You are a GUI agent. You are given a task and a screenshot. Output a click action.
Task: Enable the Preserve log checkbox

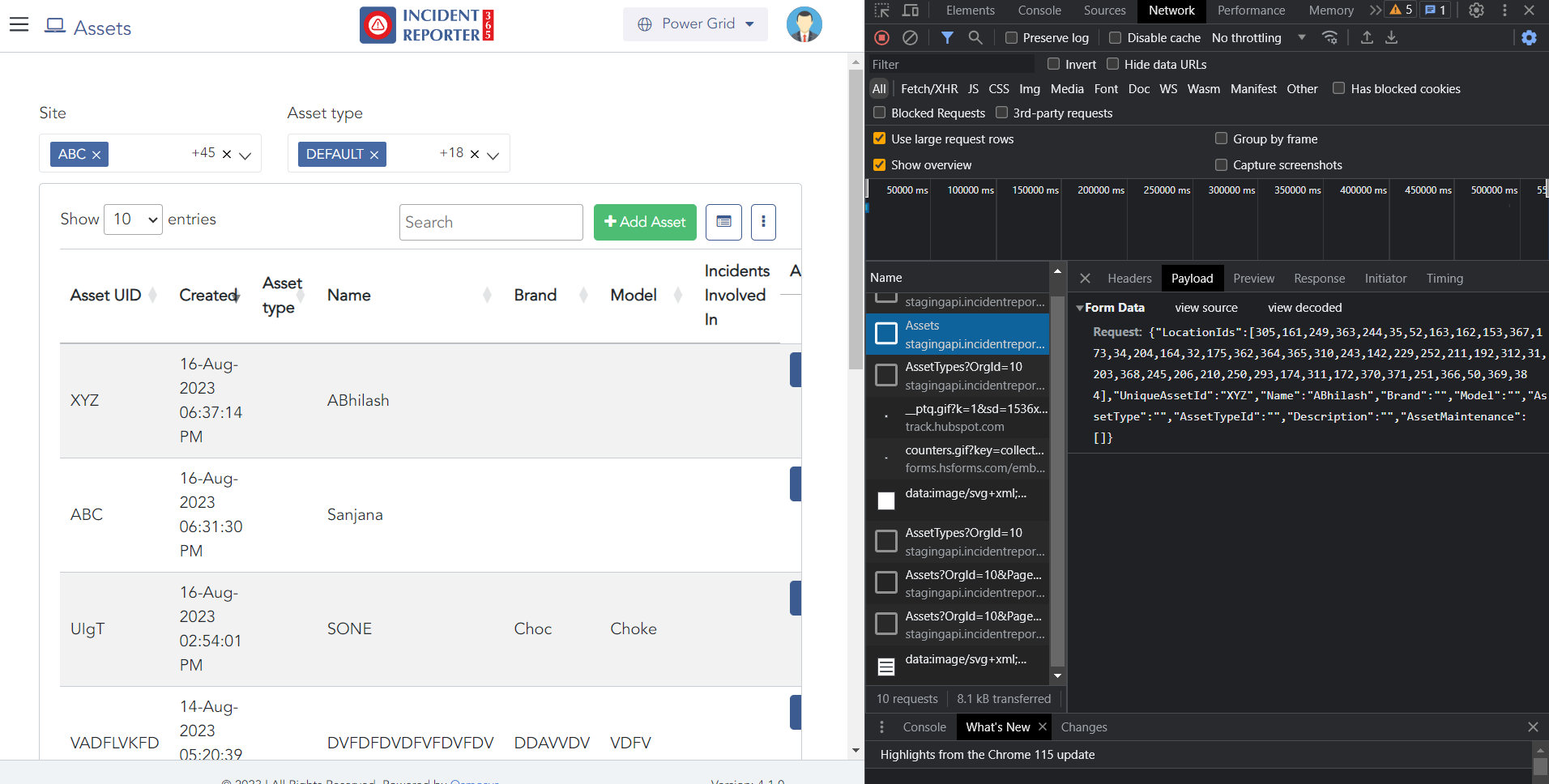click(x=1011, y=38)
